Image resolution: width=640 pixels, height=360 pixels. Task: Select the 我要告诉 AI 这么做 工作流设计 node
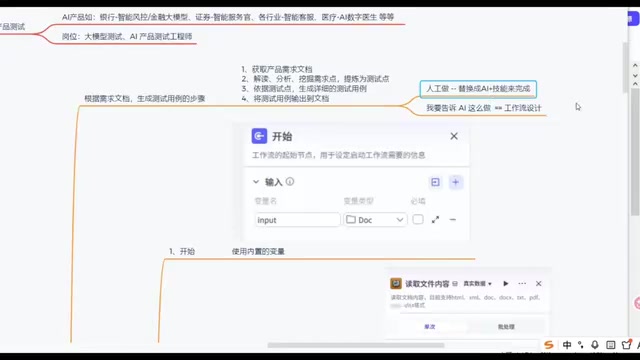point(484,108)
